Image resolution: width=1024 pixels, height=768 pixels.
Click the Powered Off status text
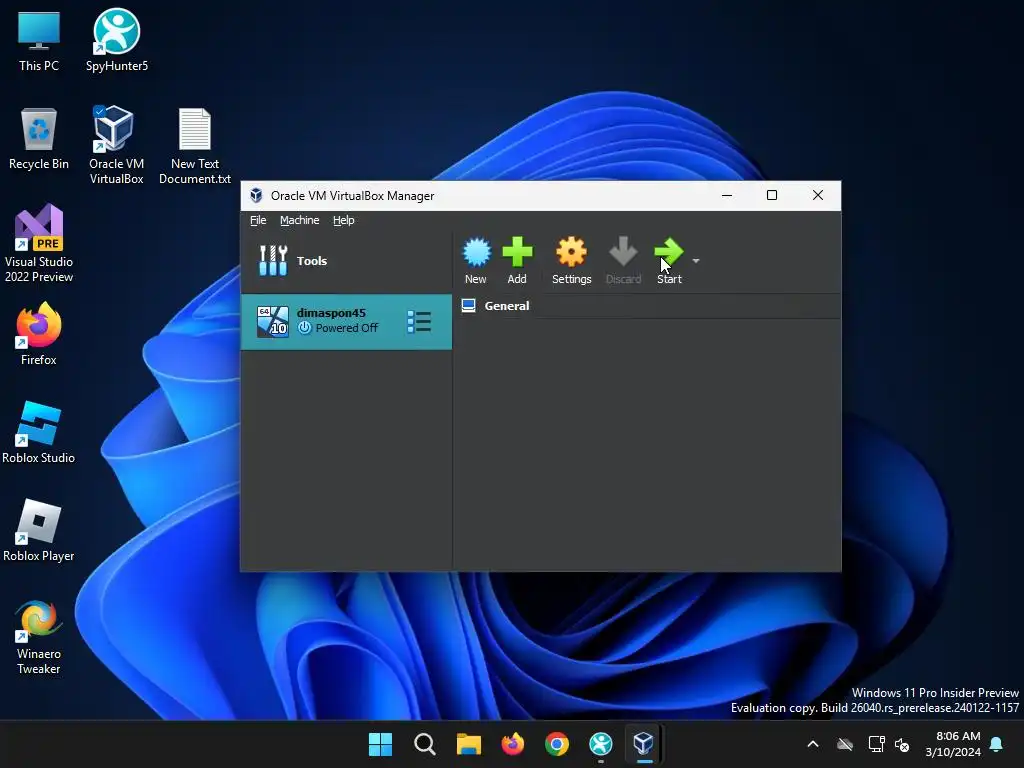(x=346, y=328)
